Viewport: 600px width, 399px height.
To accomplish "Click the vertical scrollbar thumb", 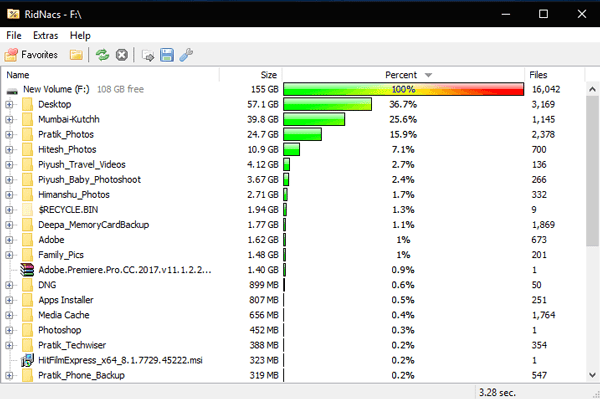I will tap(592, 171).
